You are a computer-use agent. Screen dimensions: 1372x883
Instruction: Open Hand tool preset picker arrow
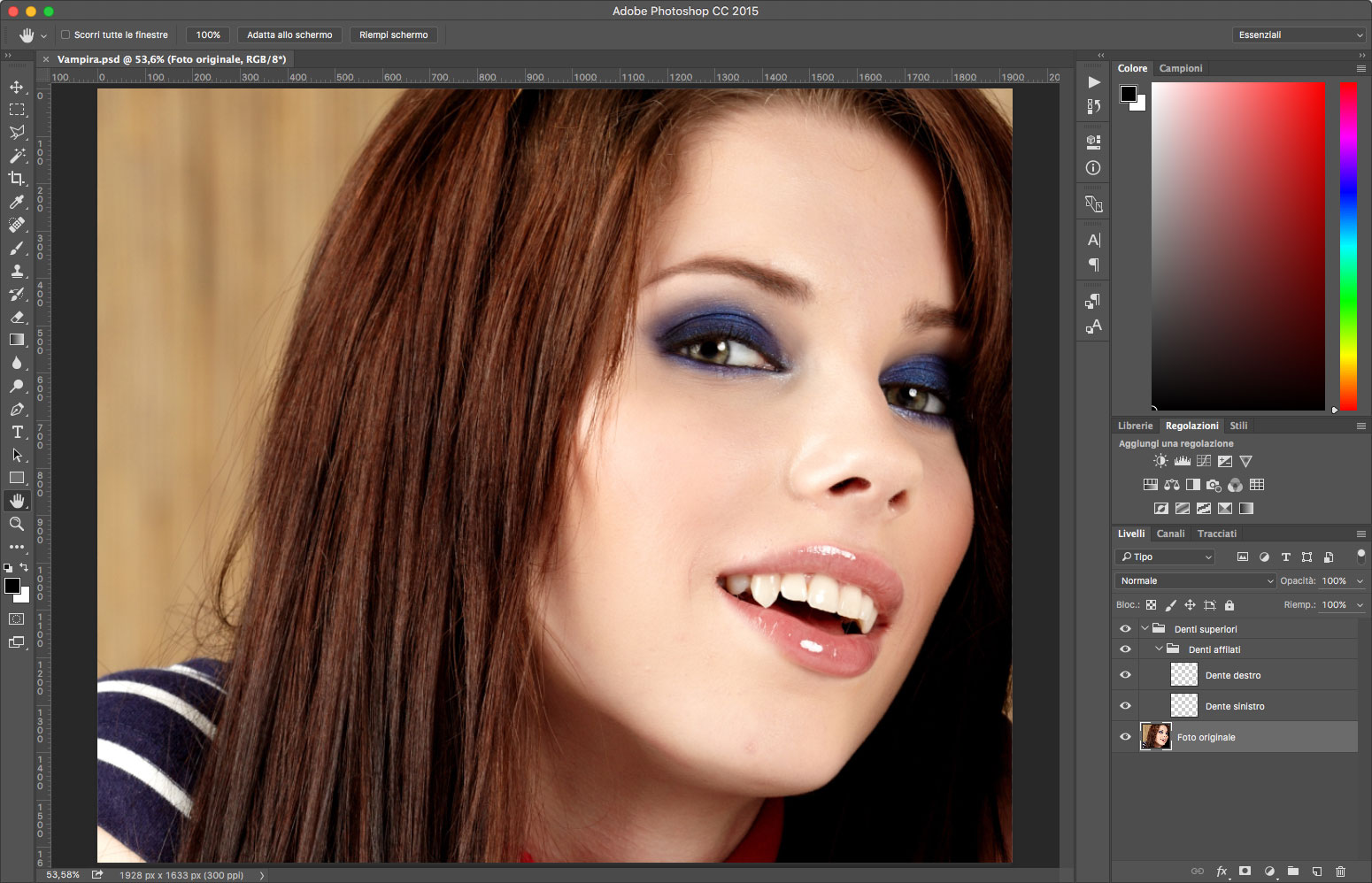click(43, 36)
